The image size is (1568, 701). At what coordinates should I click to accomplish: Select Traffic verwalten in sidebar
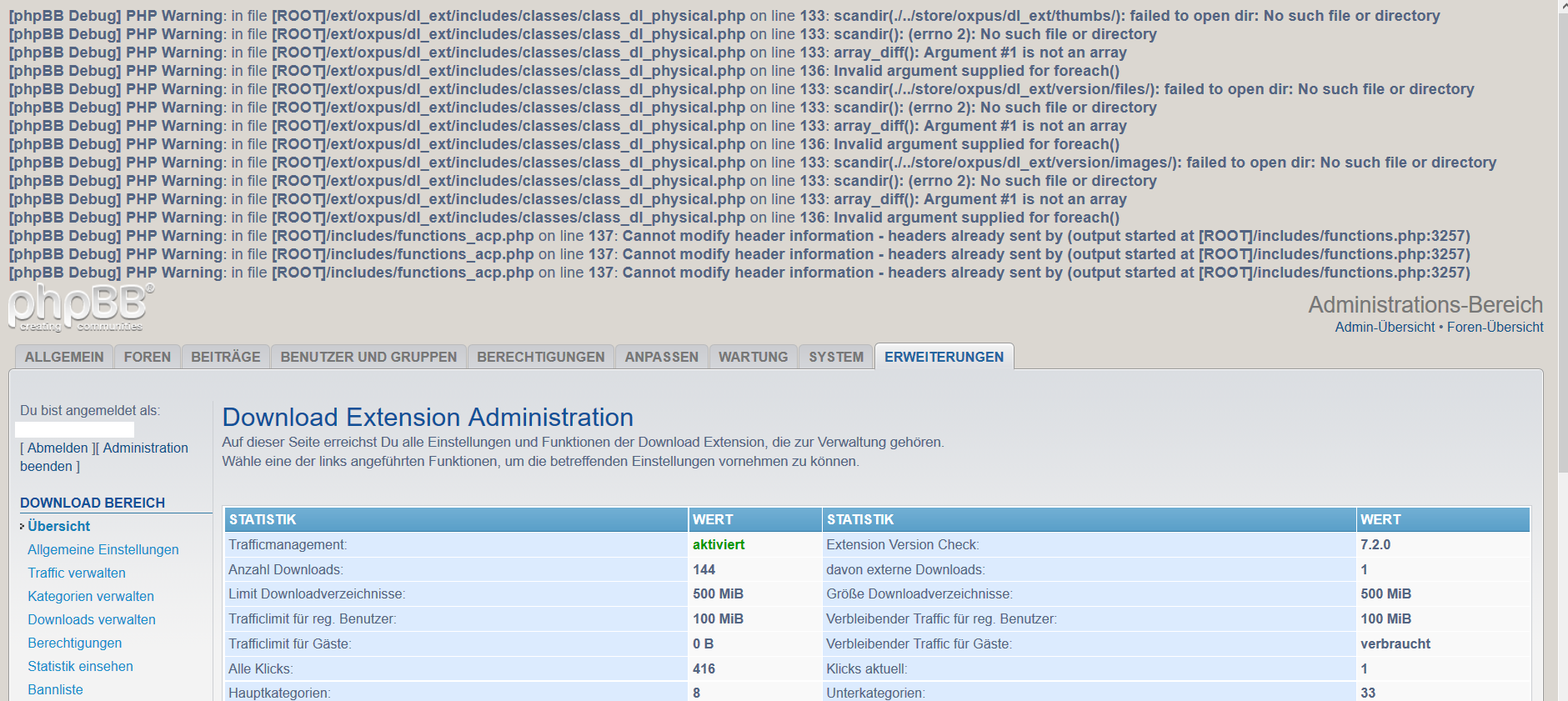point(77,573)
